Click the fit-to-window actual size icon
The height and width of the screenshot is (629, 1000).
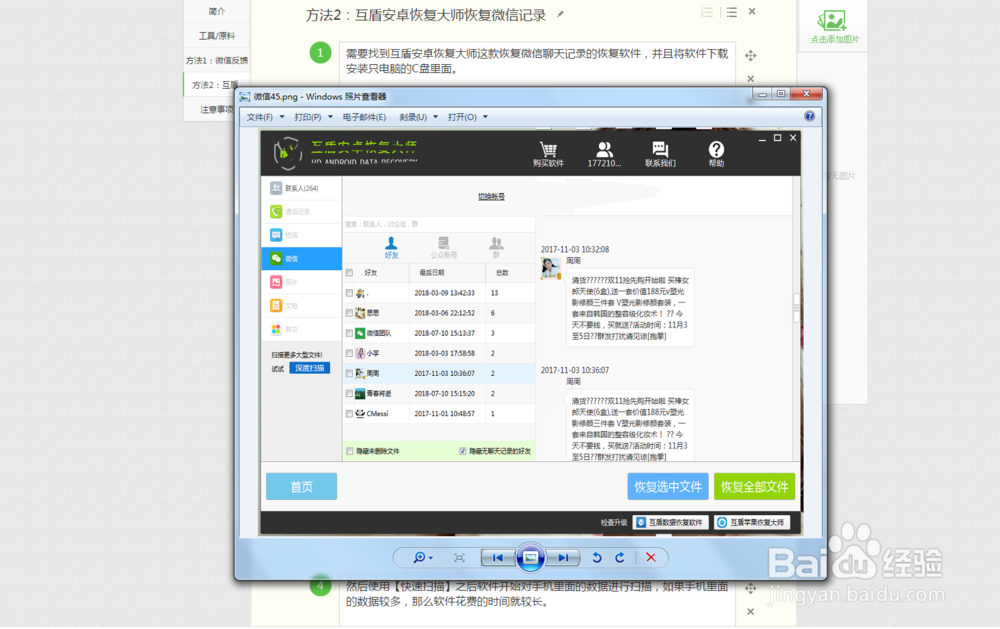(x=459, y=558)
